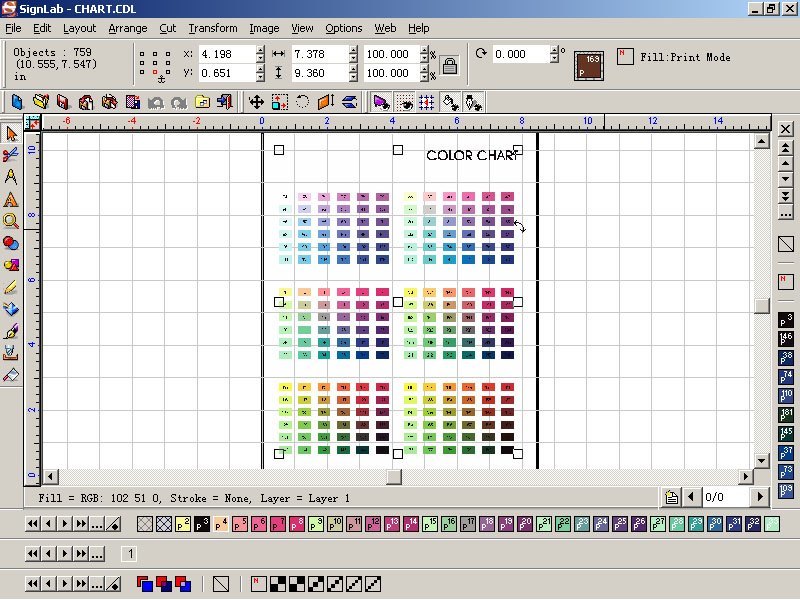800x600 pixels.
Task: Increase the rotation angle spinner
Action: point(555,50)
